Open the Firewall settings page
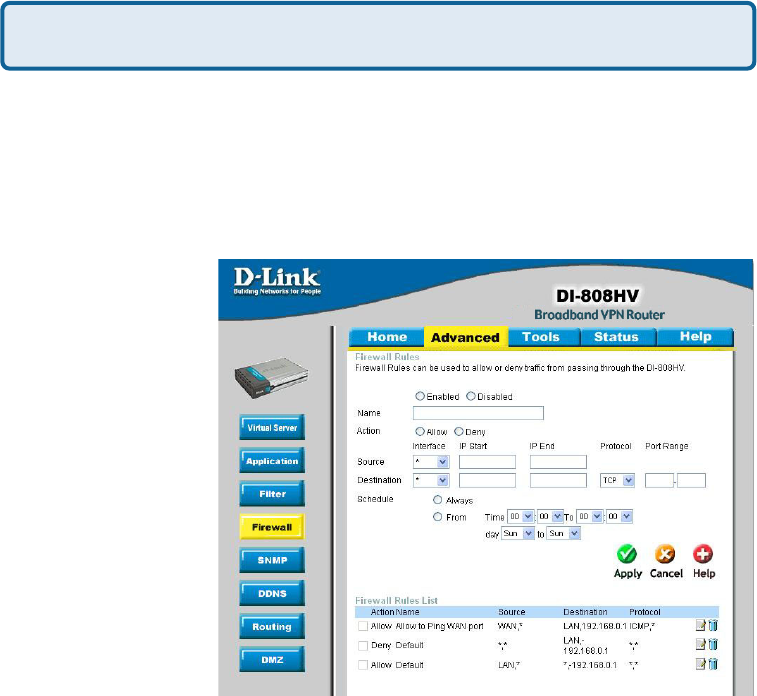757x696 pixels. click(272, 527)
